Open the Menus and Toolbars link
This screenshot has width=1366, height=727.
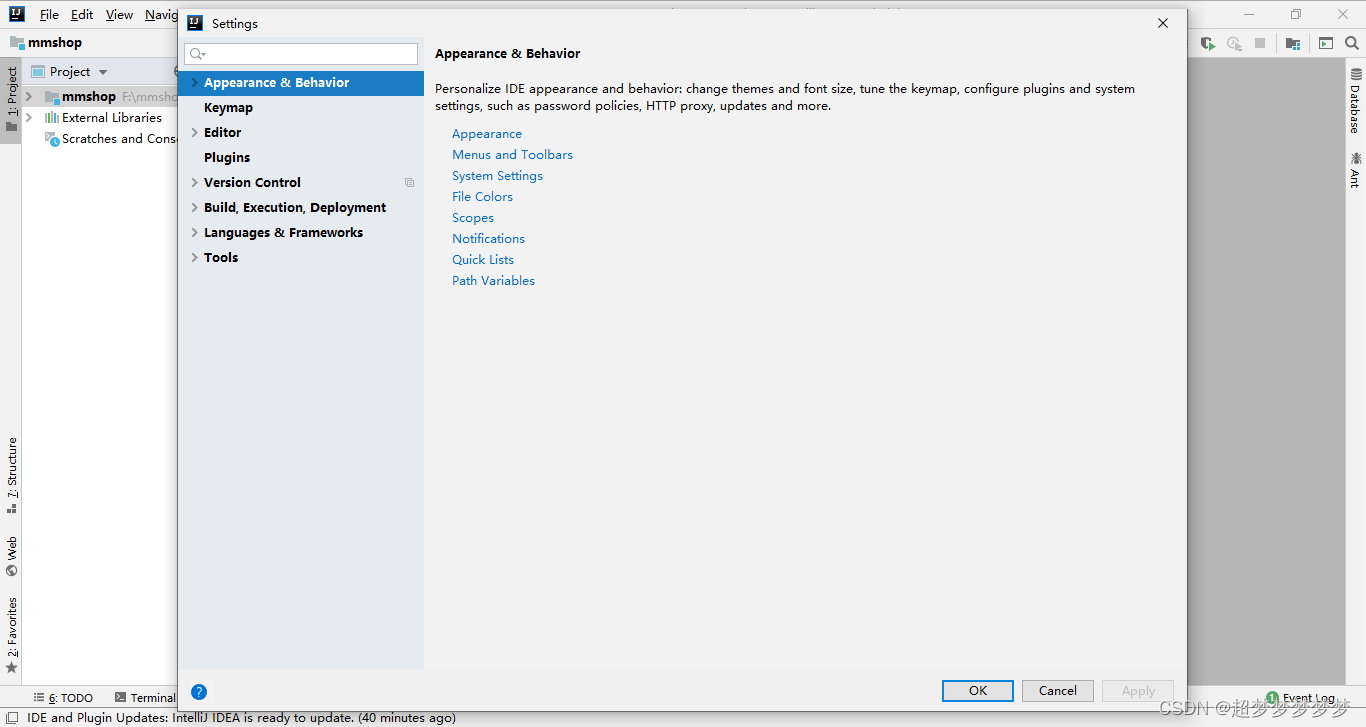[x=512, y=154]
